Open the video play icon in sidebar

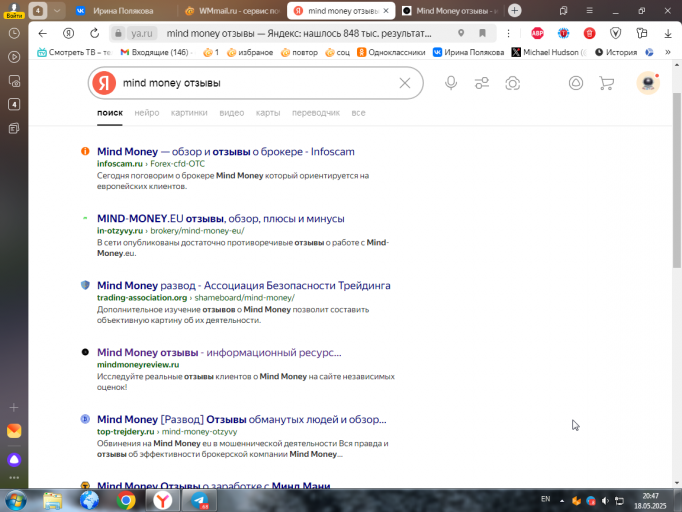point(14,57)
